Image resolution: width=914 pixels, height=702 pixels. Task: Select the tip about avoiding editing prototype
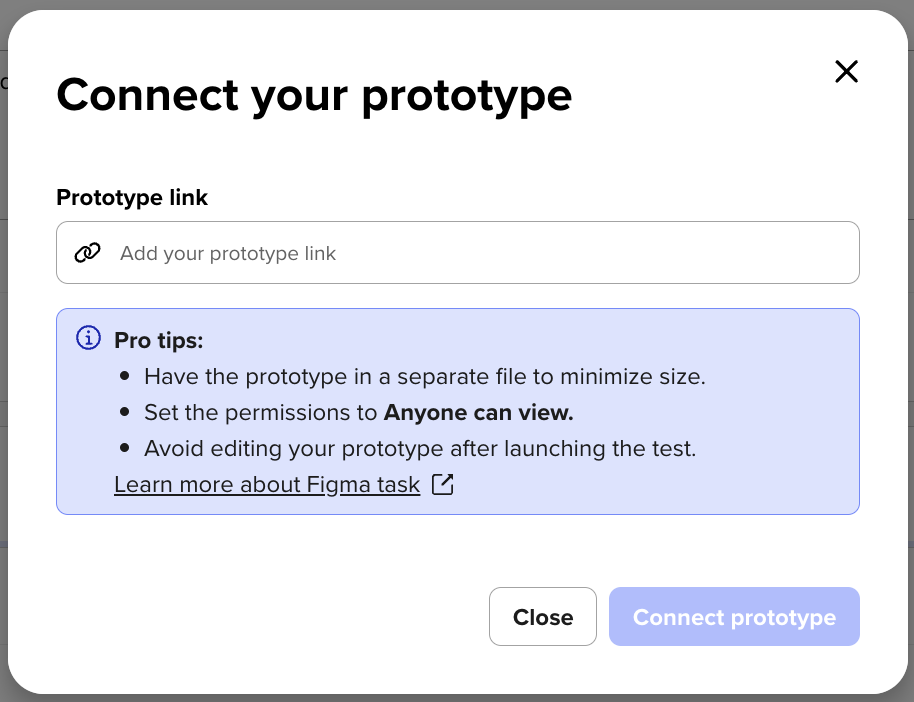click(420, 449)
